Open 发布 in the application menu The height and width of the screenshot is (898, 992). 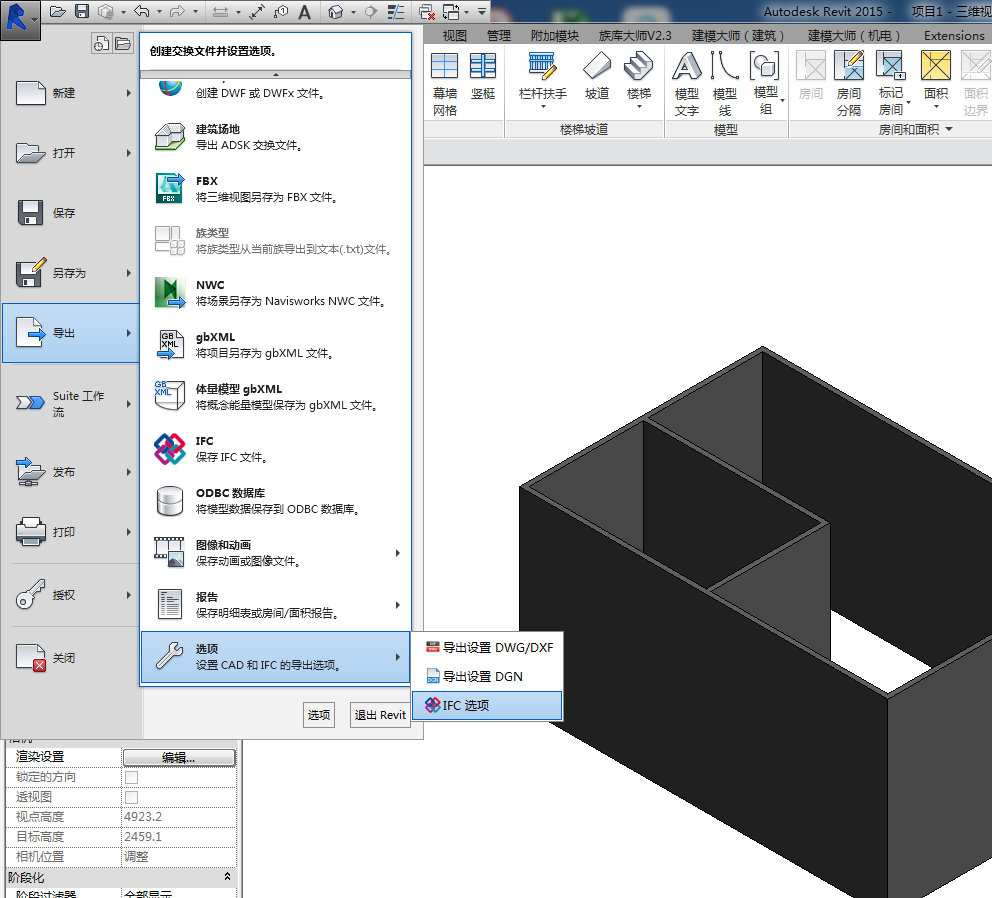click(71, 472)
